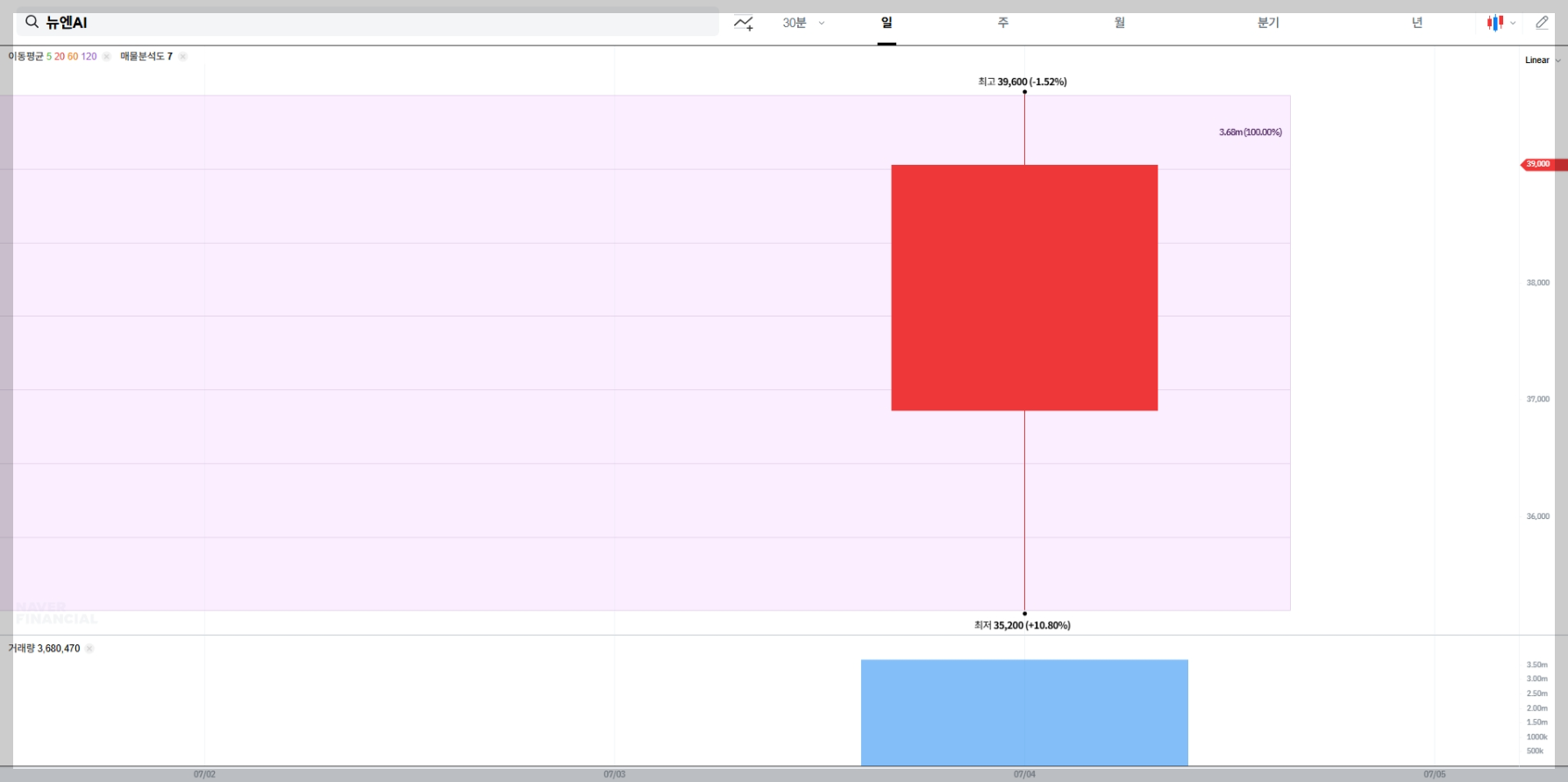Expand the 30분 minute interval dropdown
Screen dimensions: 1568x782
(803, 23)
